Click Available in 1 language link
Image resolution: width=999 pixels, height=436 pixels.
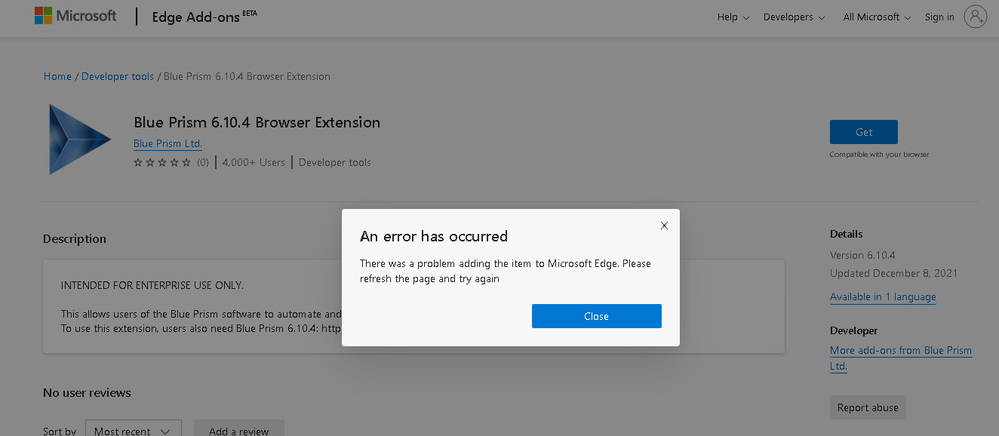pyautogui.click(x=883, y=297)
